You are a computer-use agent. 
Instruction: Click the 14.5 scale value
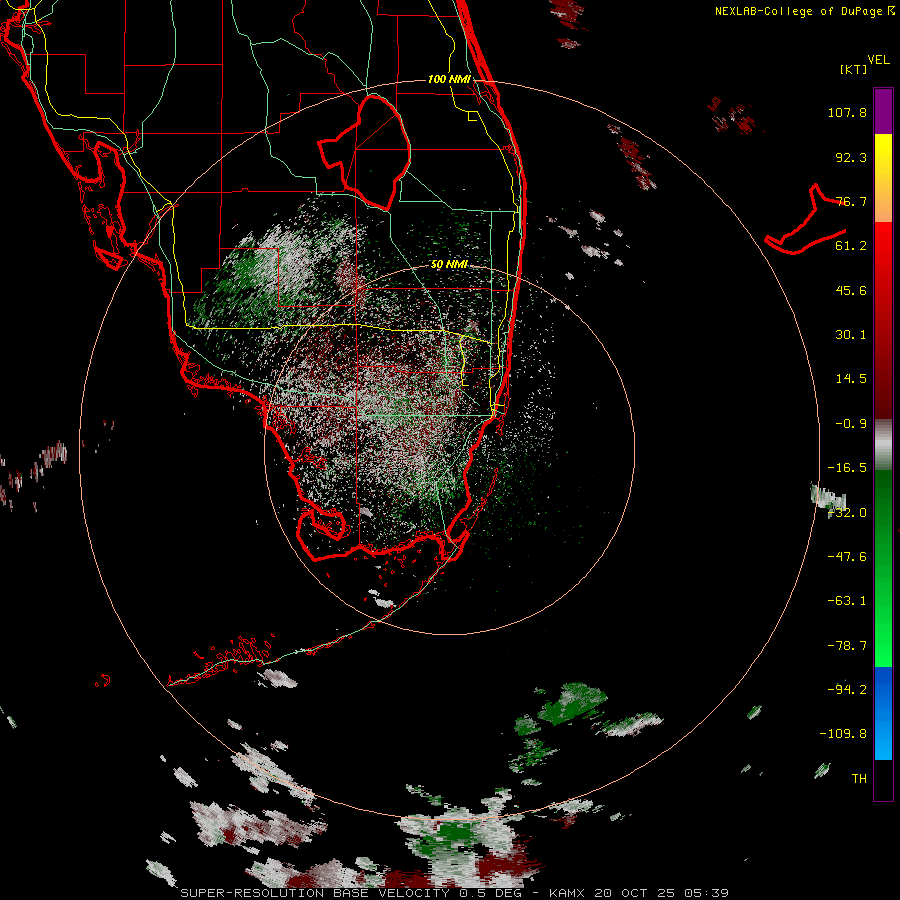click(x=851, y=379)
